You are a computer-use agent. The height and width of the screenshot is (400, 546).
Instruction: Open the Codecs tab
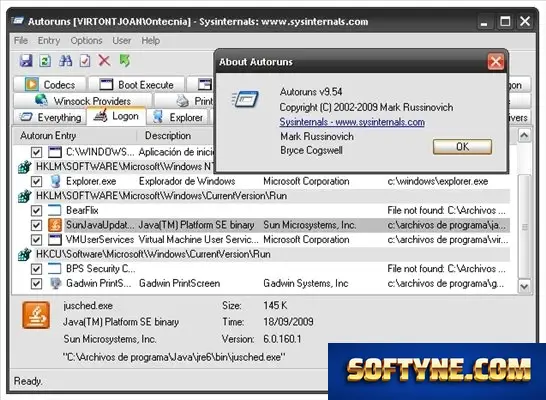50,85
